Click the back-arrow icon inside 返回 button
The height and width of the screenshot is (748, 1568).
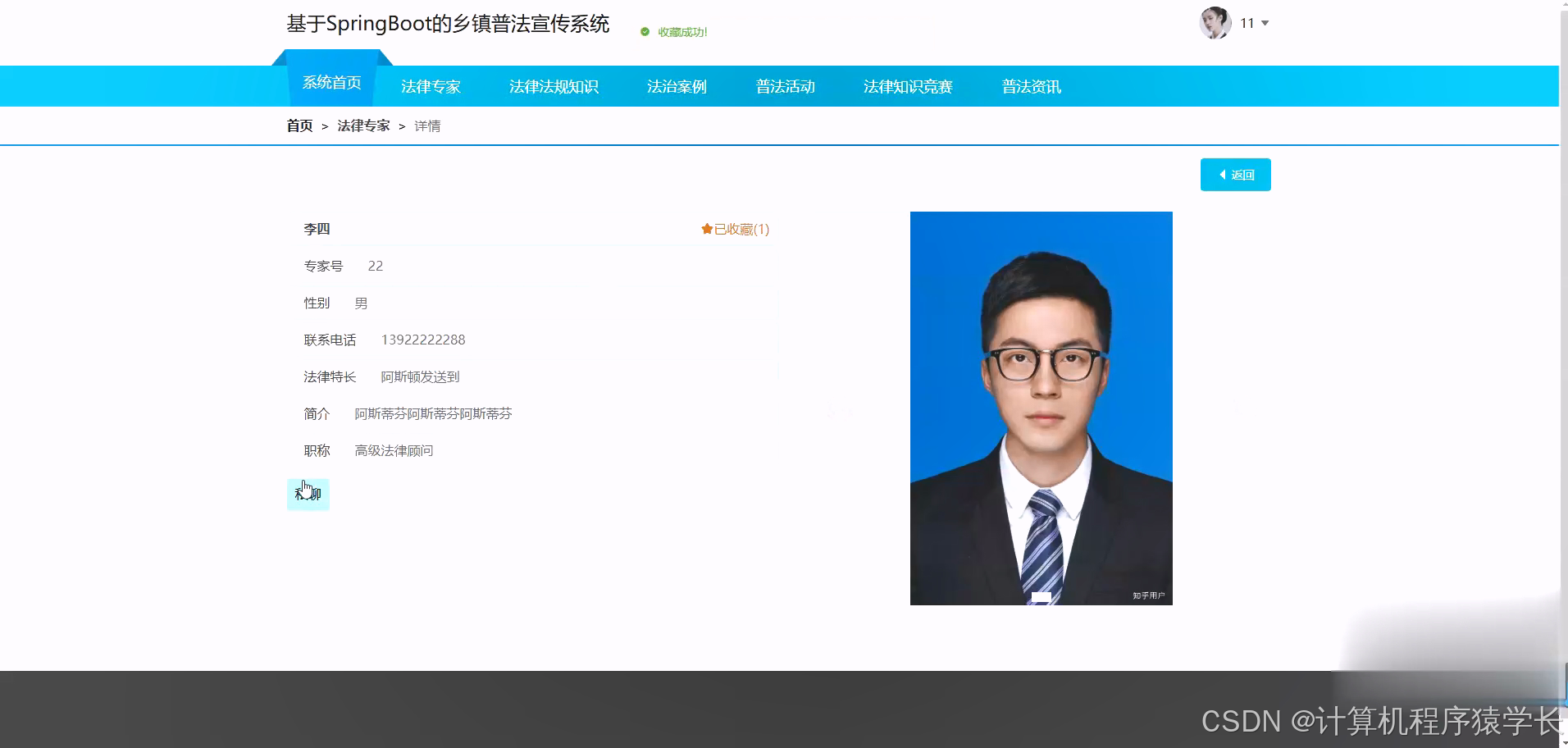point(1222,175)
